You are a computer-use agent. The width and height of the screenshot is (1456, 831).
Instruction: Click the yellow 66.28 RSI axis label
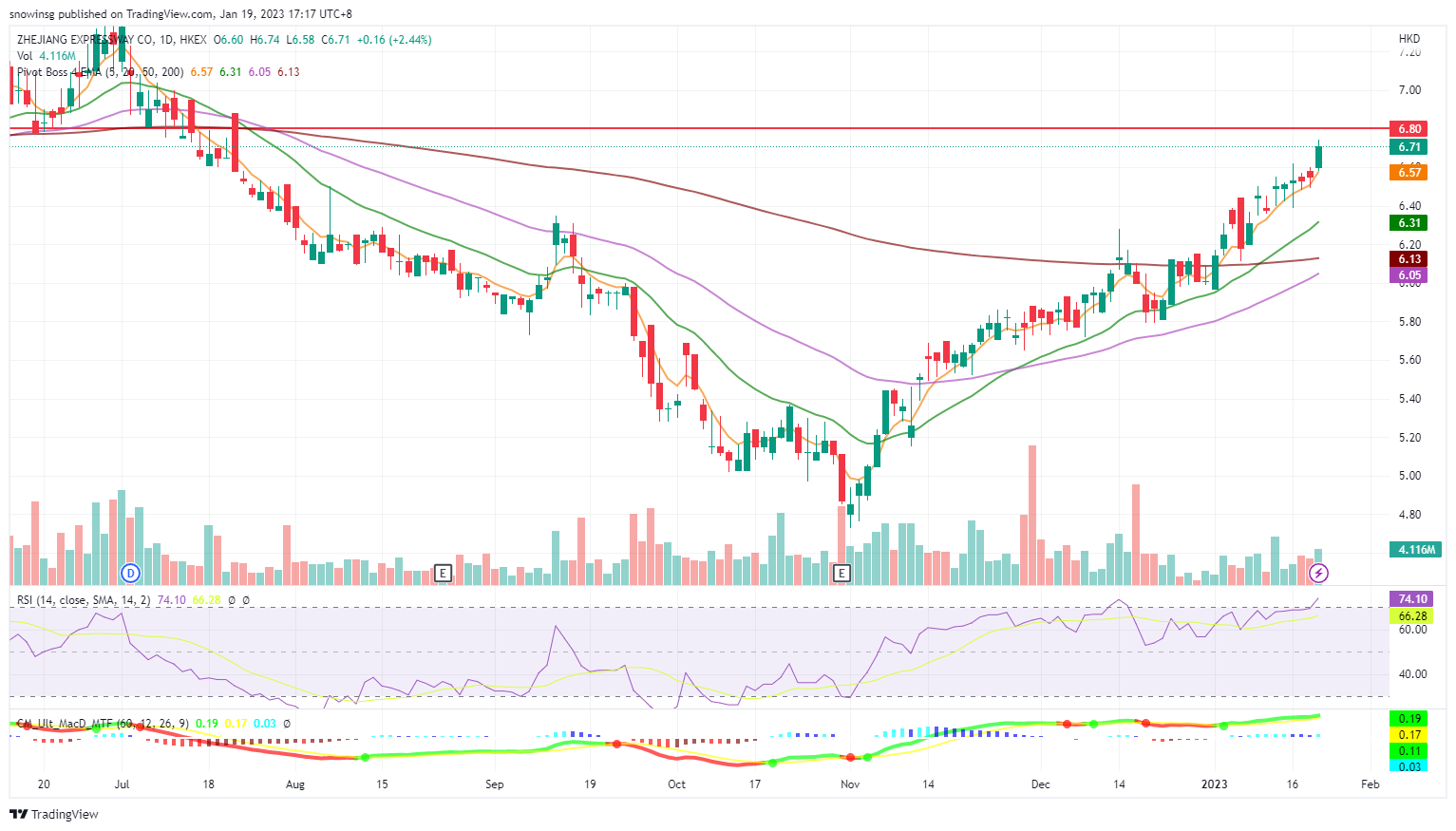click(1412, 616)
